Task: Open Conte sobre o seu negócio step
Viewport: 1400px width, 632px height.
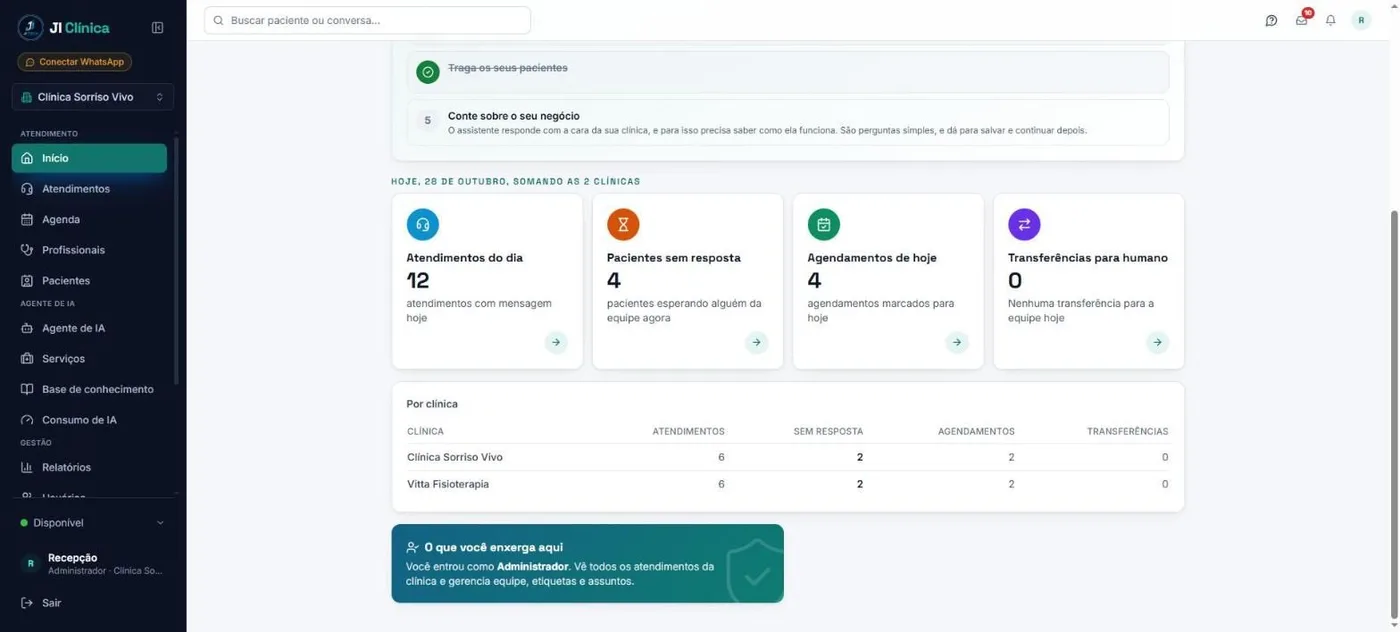Action: click(x=788, y=122)
